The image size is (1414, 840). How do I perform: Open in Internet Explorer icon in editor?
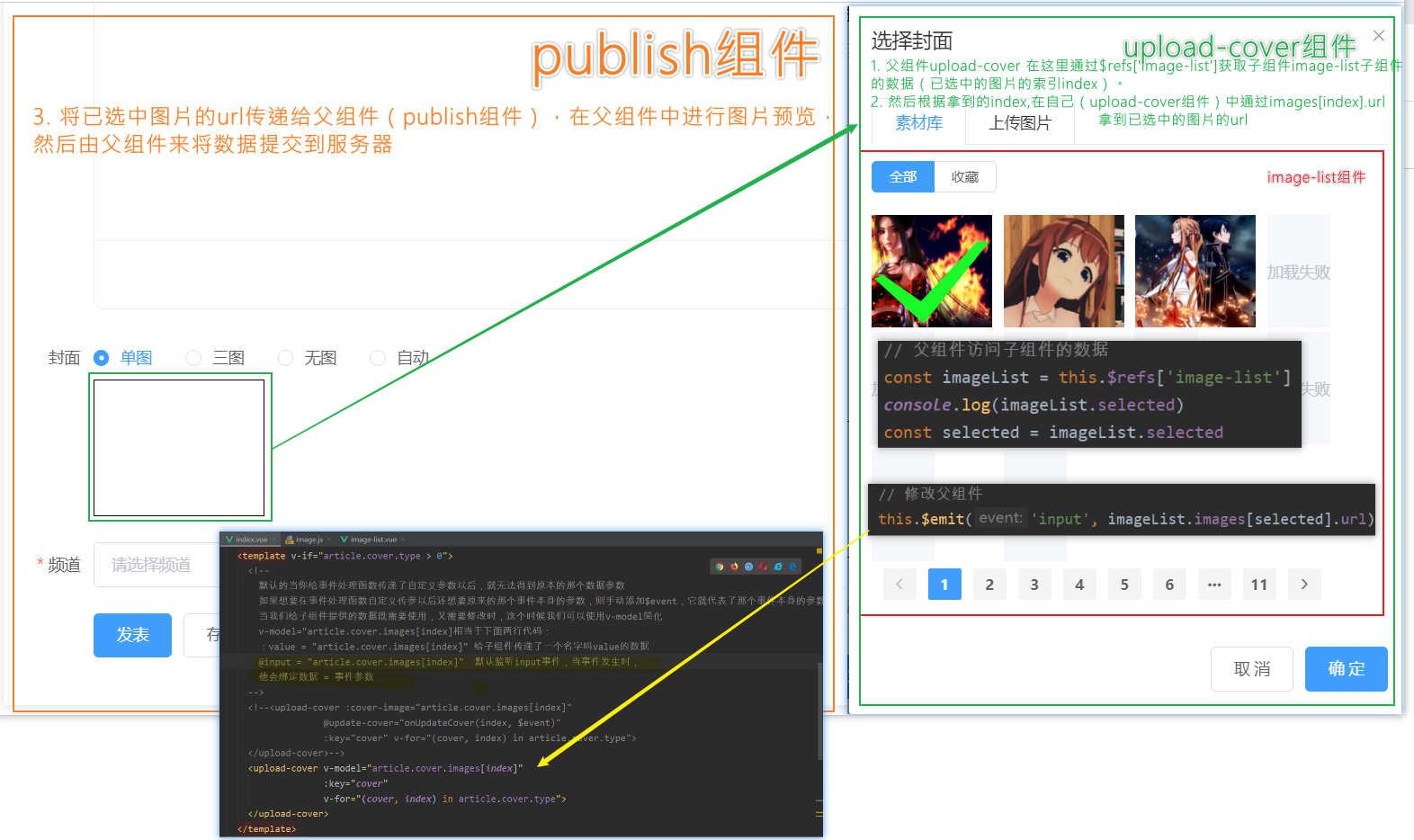778,567
